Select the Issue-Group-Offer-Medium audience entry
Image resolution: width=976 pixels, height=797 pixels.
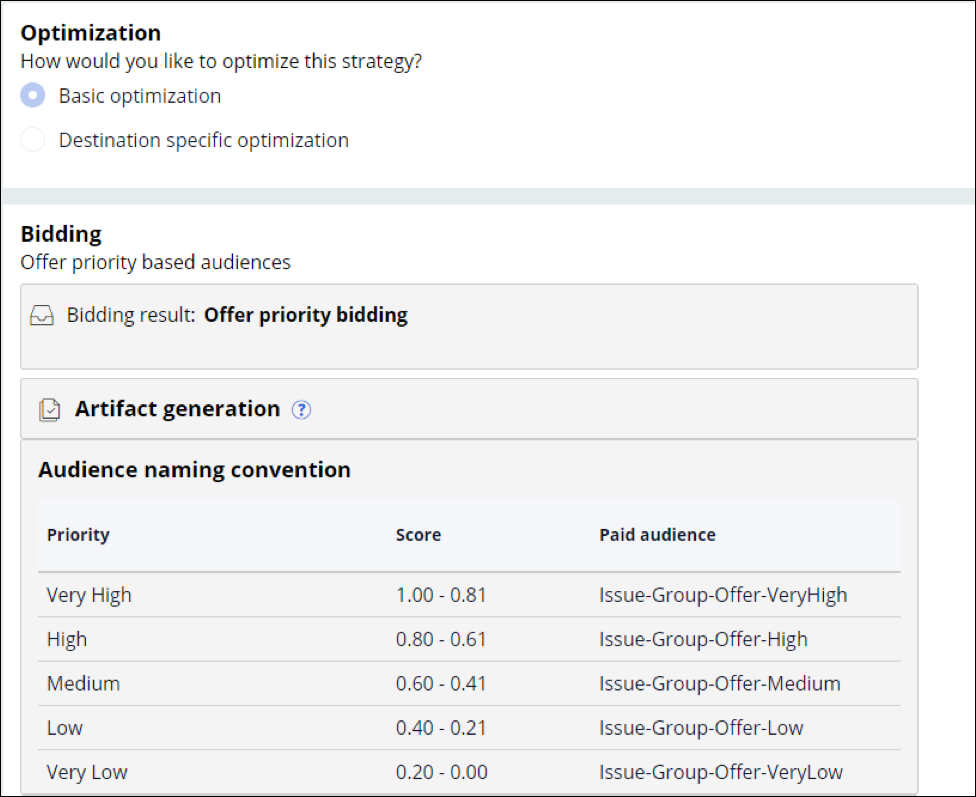720,684
